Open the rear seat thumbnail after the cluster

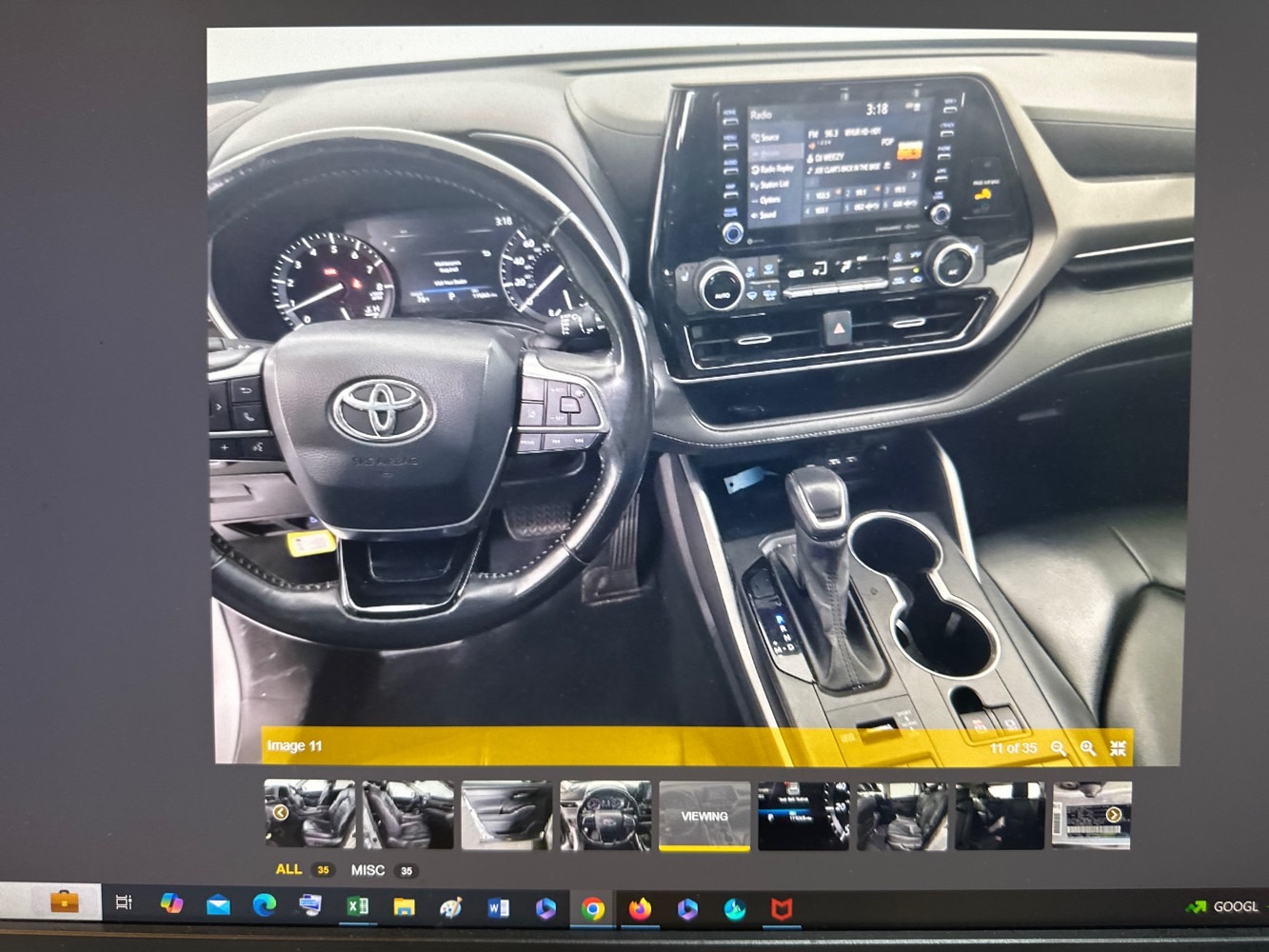pyautogui.click(x=902, y=816)
